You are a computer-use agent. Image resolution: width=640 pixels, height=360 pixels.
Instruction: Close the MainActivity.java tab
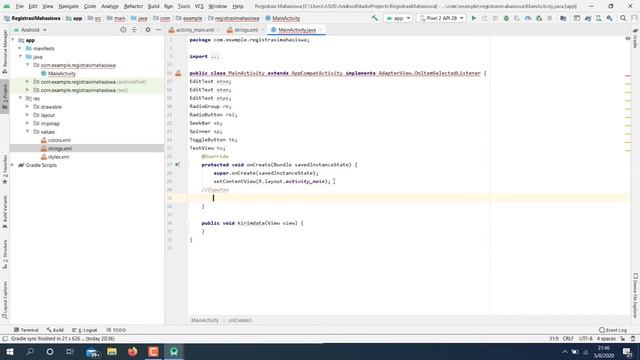coord(320,30)
